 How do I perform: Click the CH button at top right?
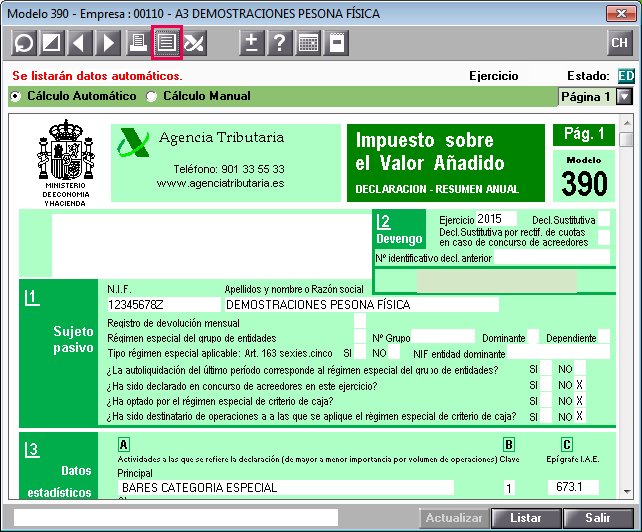click(x=619, y=43)
